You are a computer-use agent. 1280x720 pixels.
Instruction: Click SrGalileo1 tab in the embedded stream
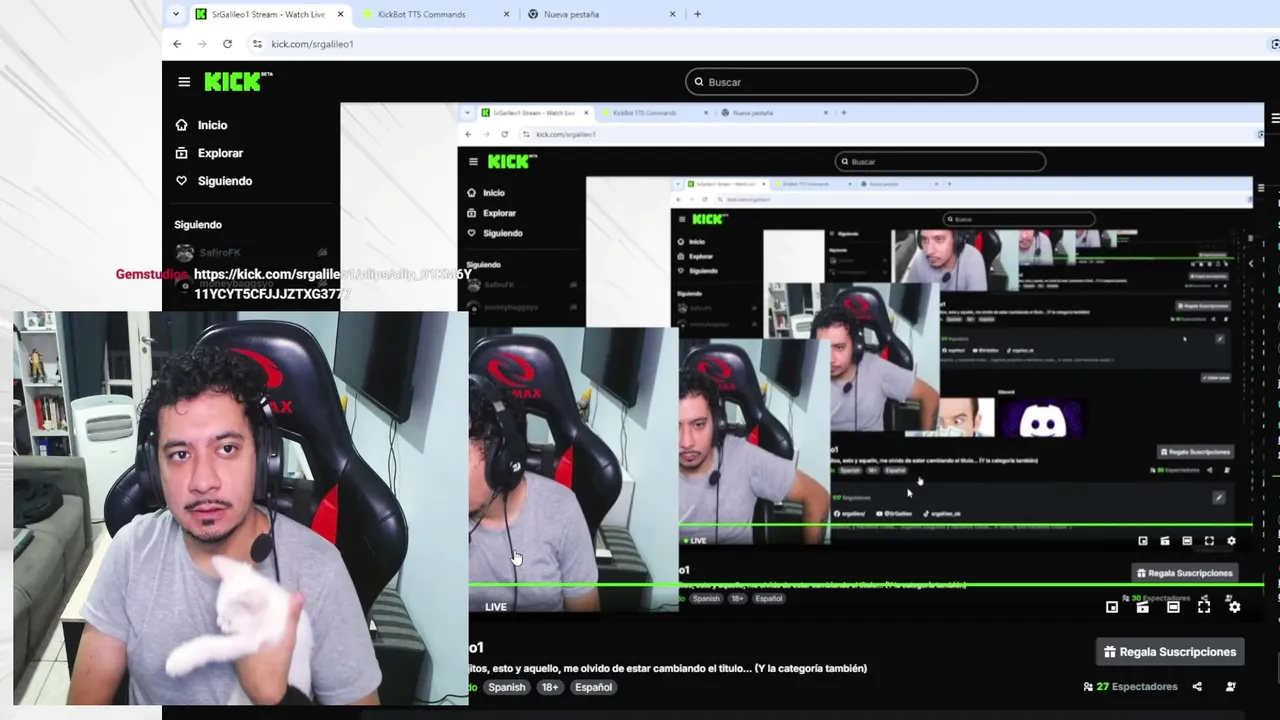pos(534,113)
